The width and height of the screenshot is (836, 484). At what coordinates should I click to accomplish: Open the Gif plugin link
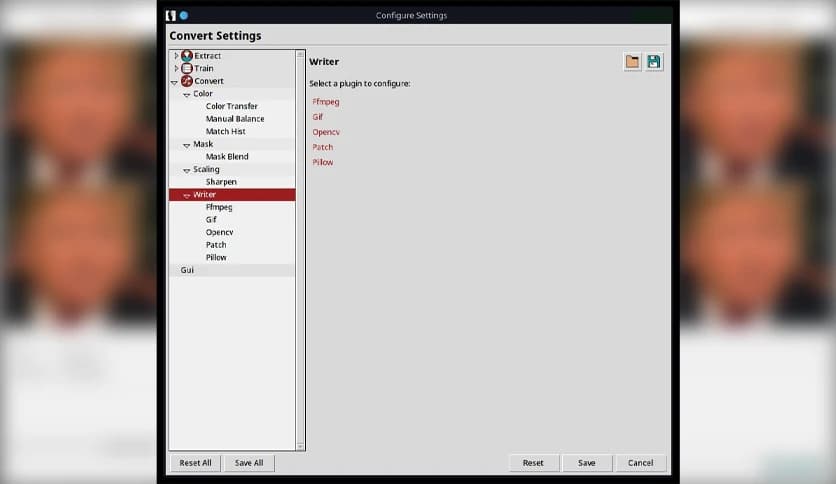(318, 117)
